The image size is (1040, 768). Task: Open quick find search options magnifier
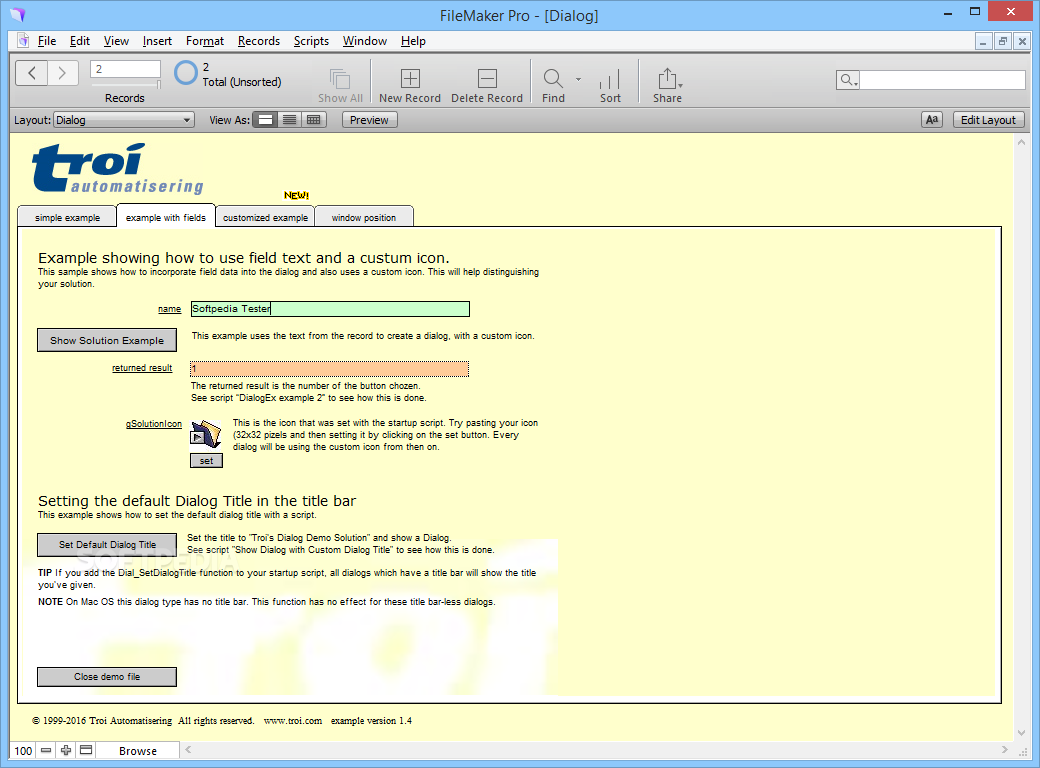pyautogui.click(x=848, y=80)
